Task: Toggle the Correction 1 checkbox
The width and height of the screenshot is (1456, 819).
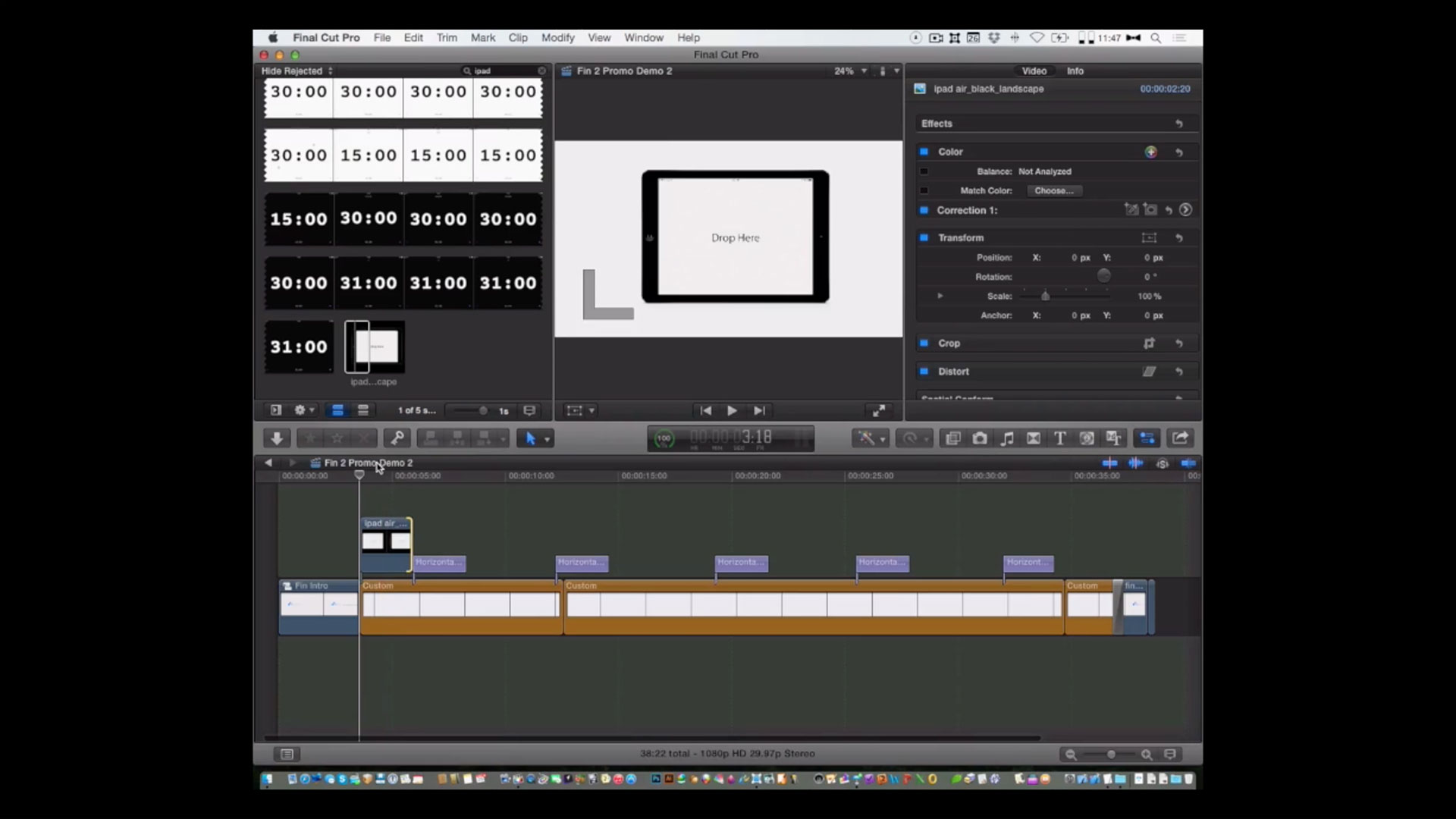Action: pyautogui.click(x=924, y=210)
